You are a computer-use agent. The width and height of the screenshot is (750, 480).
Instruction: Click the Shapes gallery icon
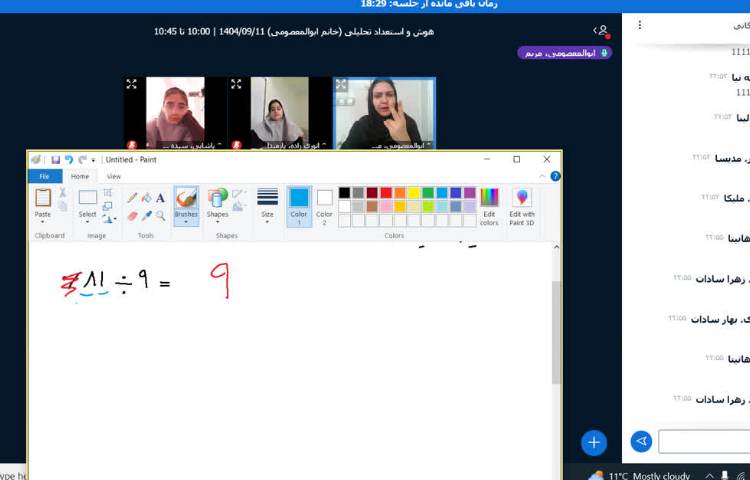[217, 198]
